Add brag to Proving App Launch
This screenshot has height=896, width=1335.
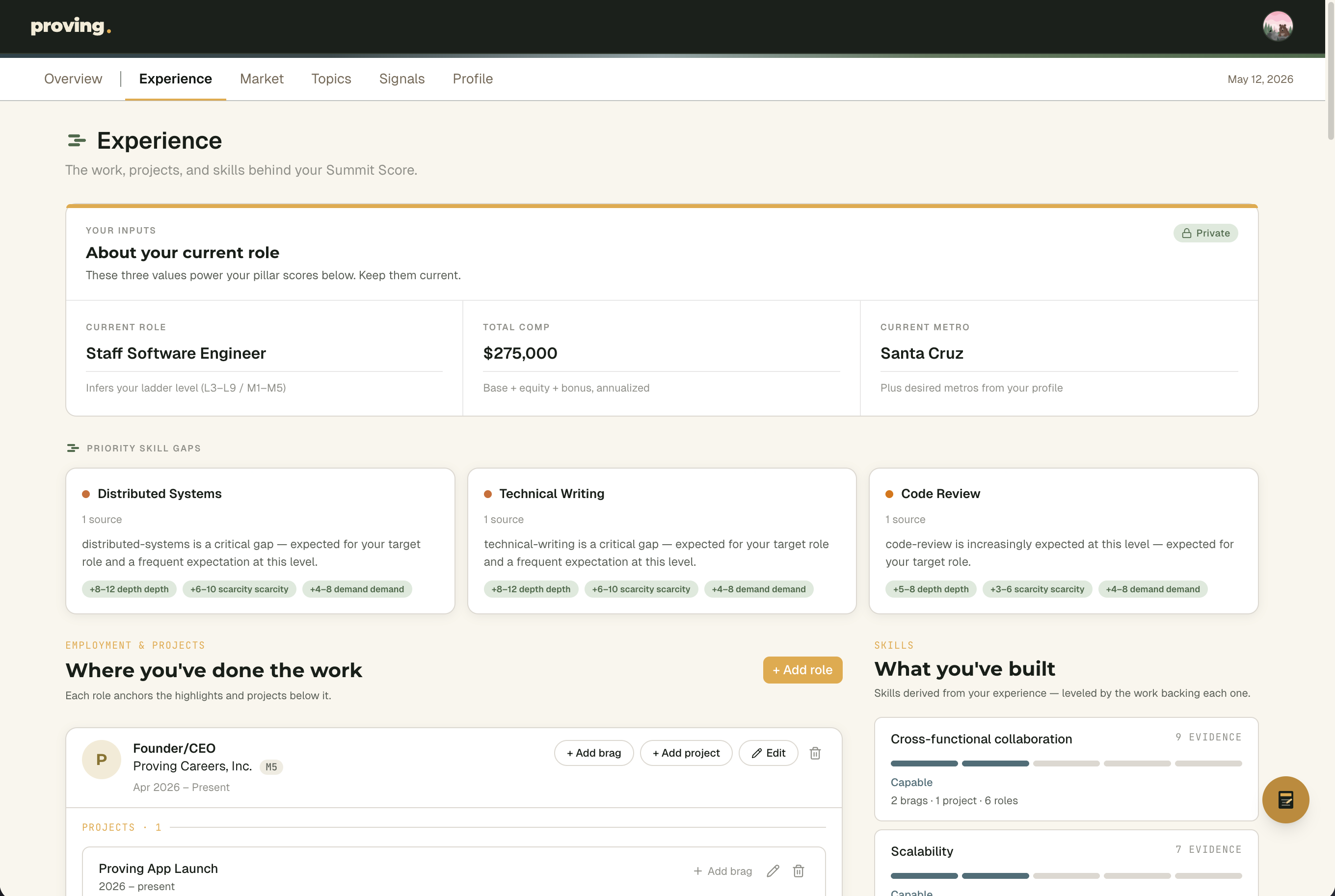click(722, 871)
